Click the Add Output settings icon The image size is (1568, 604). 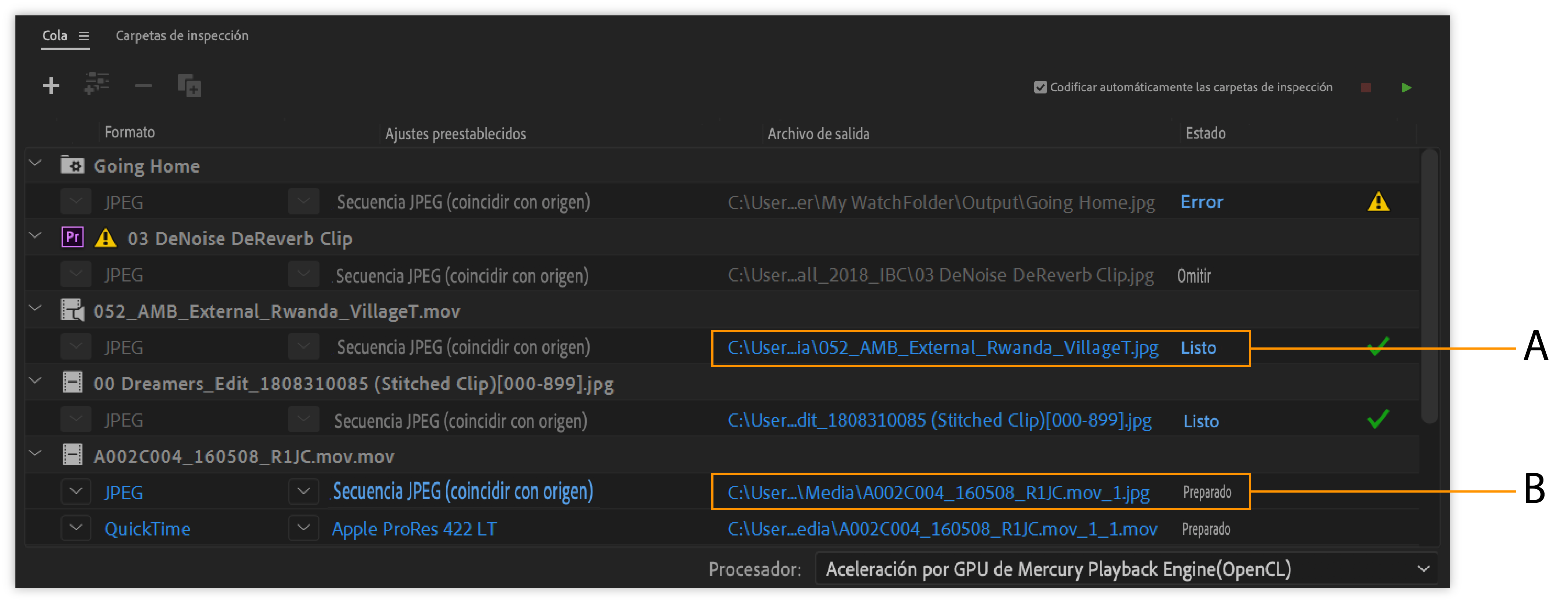click(97, 84)
